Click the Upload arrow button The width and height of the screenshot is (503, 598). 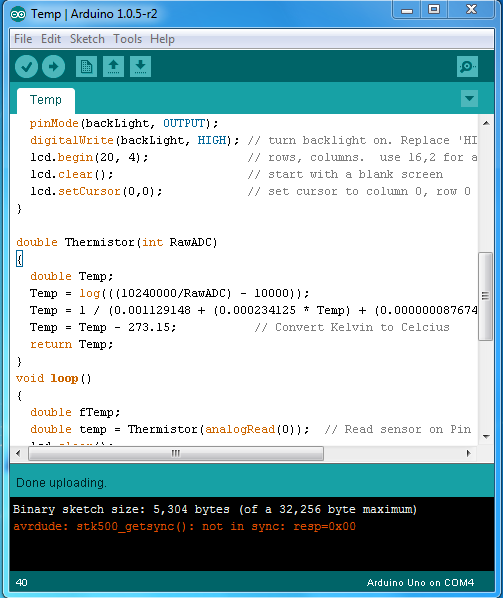53,67
